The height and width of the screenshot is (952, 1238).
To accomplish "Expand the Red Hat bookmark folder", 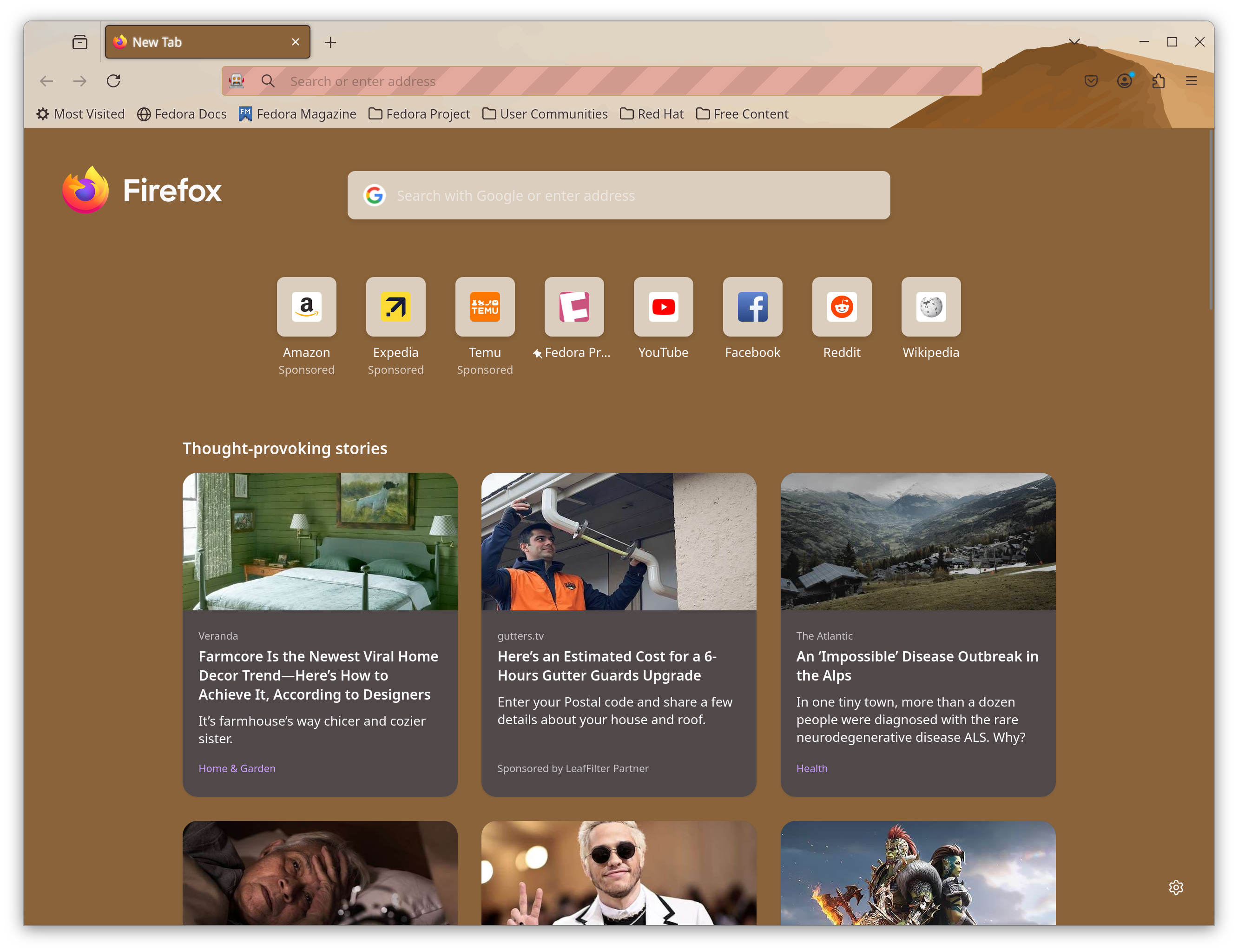I will pyautogui.click(x=652, y=114).
